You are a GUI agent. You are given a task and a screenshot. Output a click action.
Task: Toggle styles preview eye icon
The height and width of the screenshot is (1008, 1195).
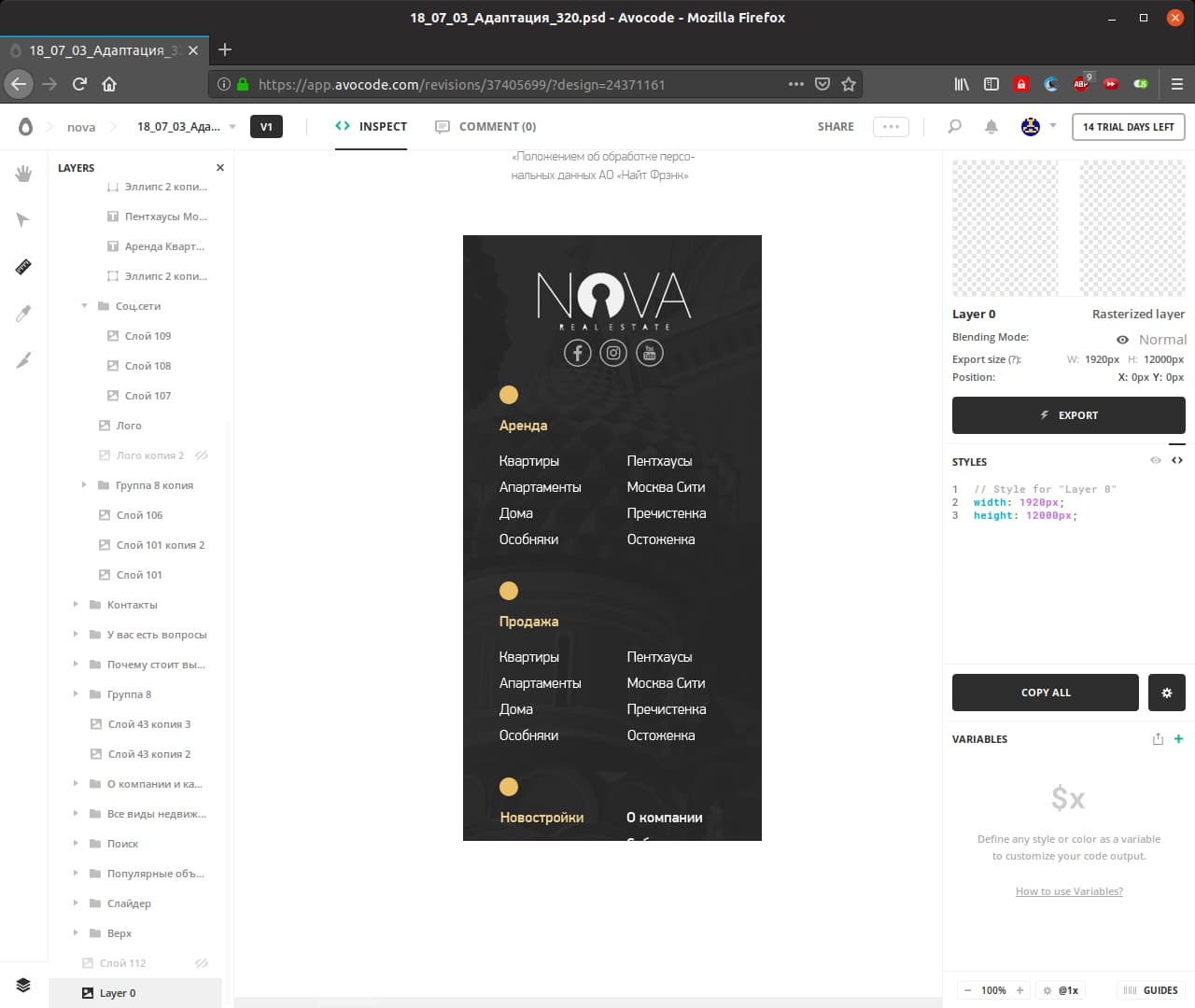(1156, 460)
